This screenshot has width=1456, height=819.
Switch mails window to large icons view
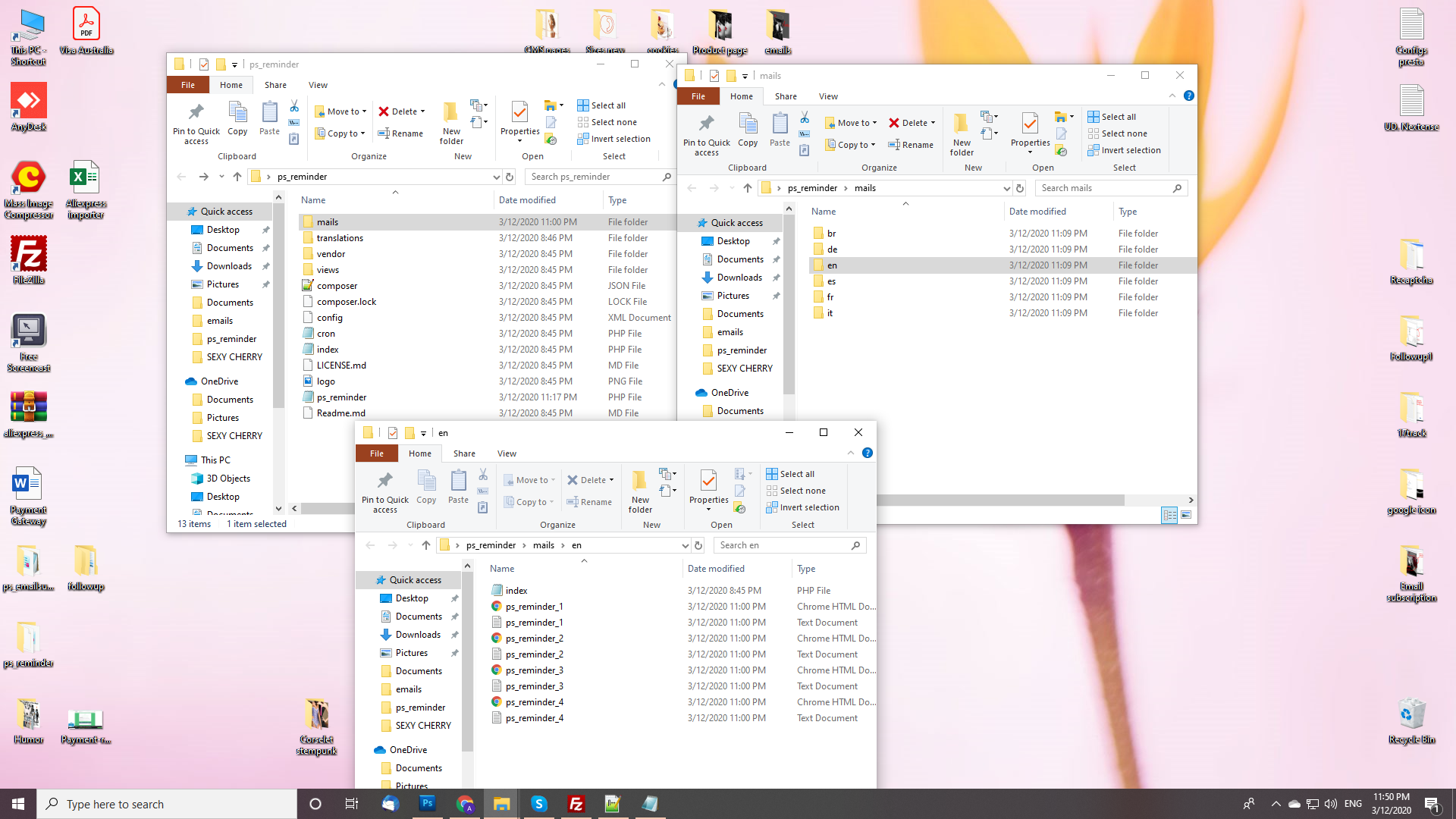[x=1186, y=515]
